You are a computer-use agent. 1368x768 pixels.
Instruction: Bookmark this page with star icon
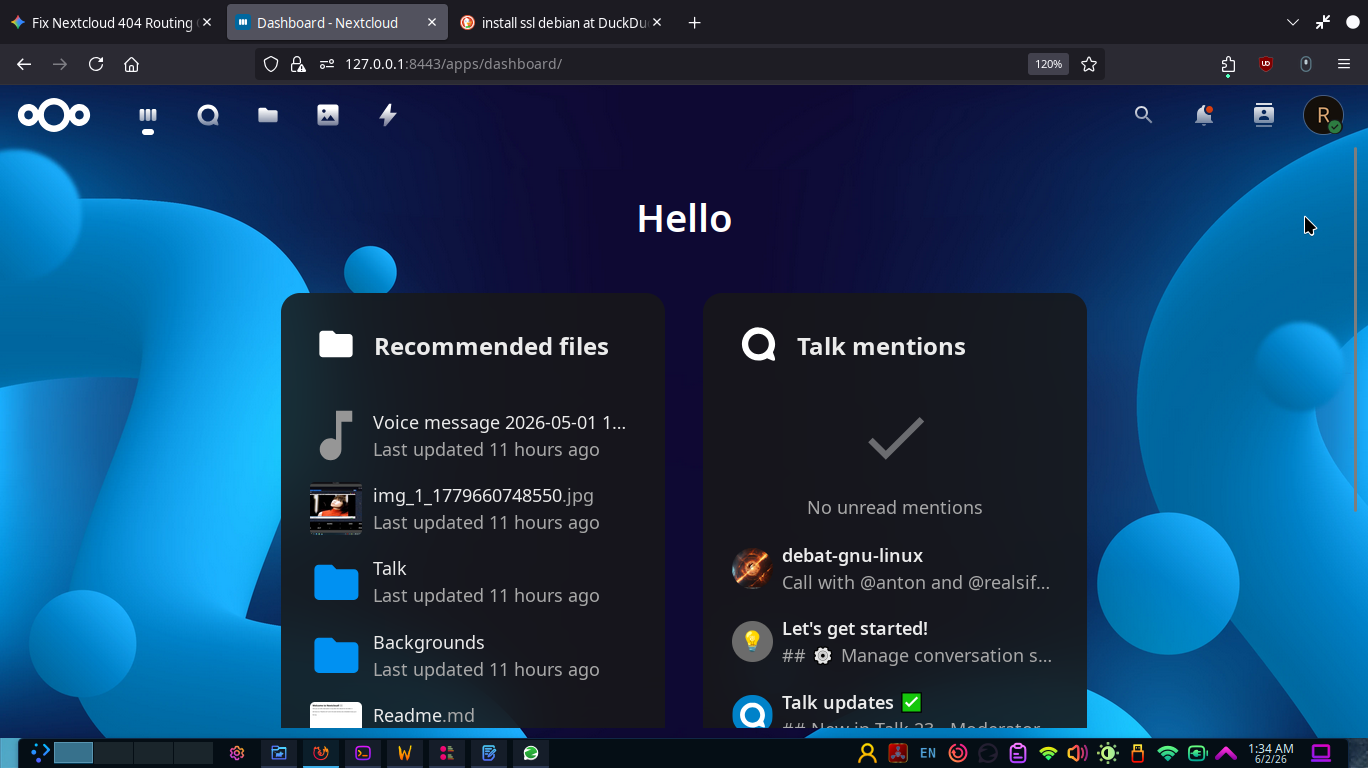pyautogui.click(x=1089, y=64)
